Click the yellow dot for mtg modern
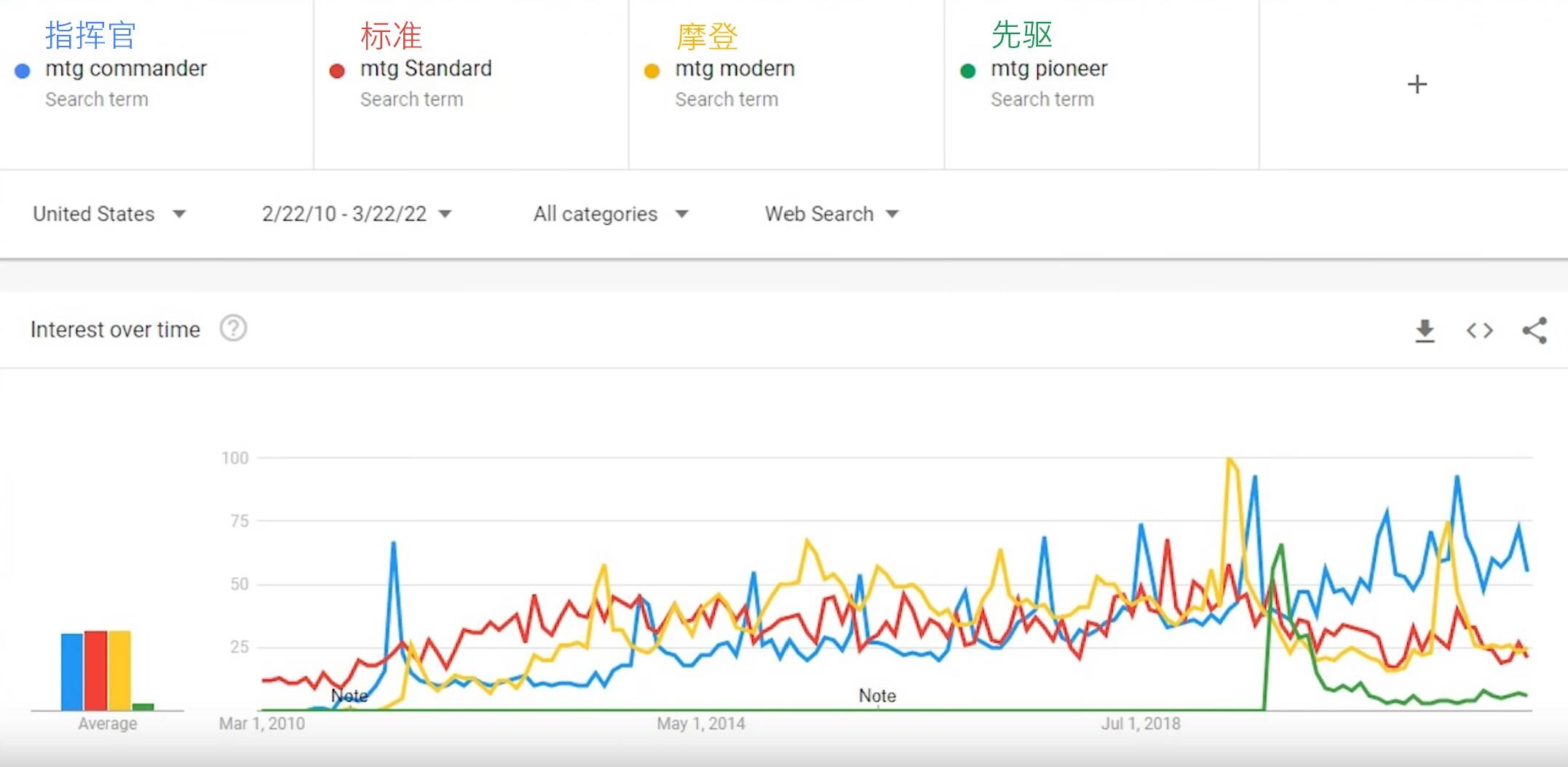Screen dimensions: 1568x767 coord(652,71)
